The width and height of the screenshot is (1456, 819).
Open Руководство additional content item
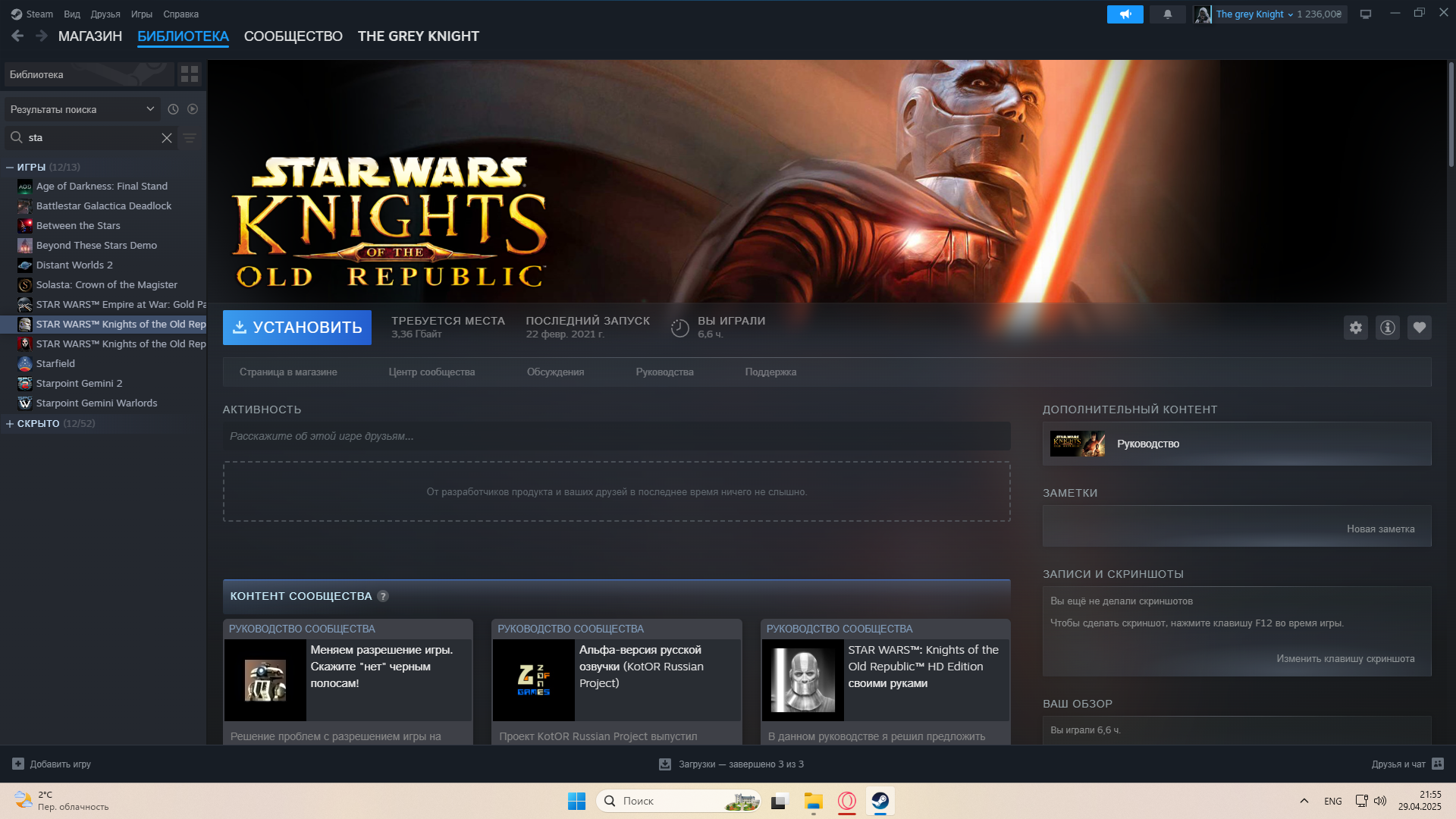pyautogui.click(x=1237, y=444)
